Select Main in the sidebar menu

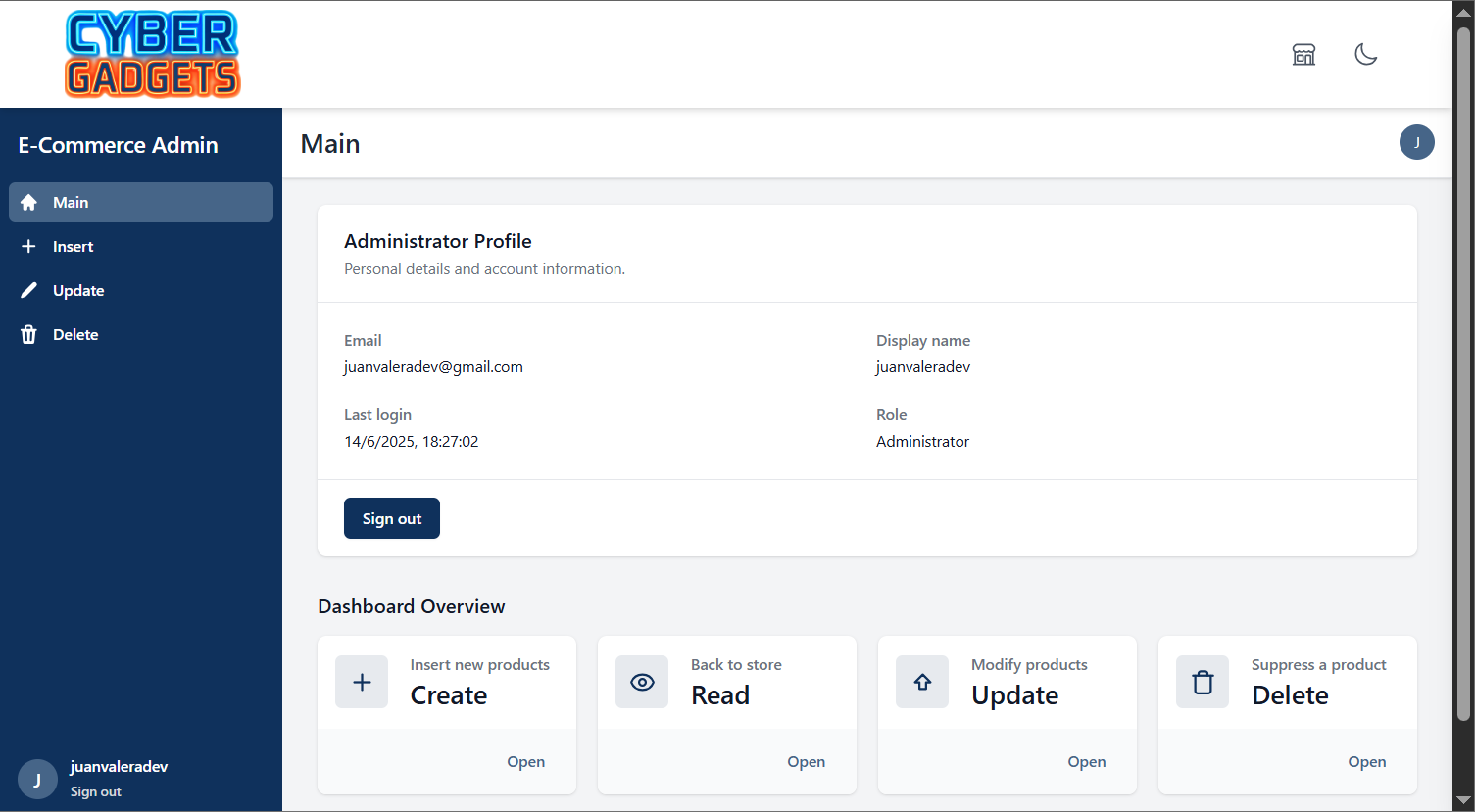141,202
